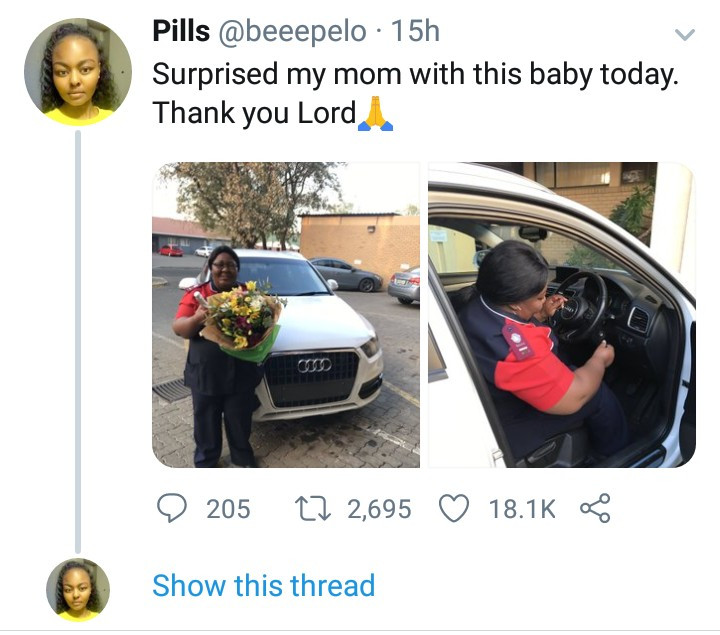The height and width of the screenshot is (635, 720).
Task: Open photo of woman with flowers
Action: 286,315
